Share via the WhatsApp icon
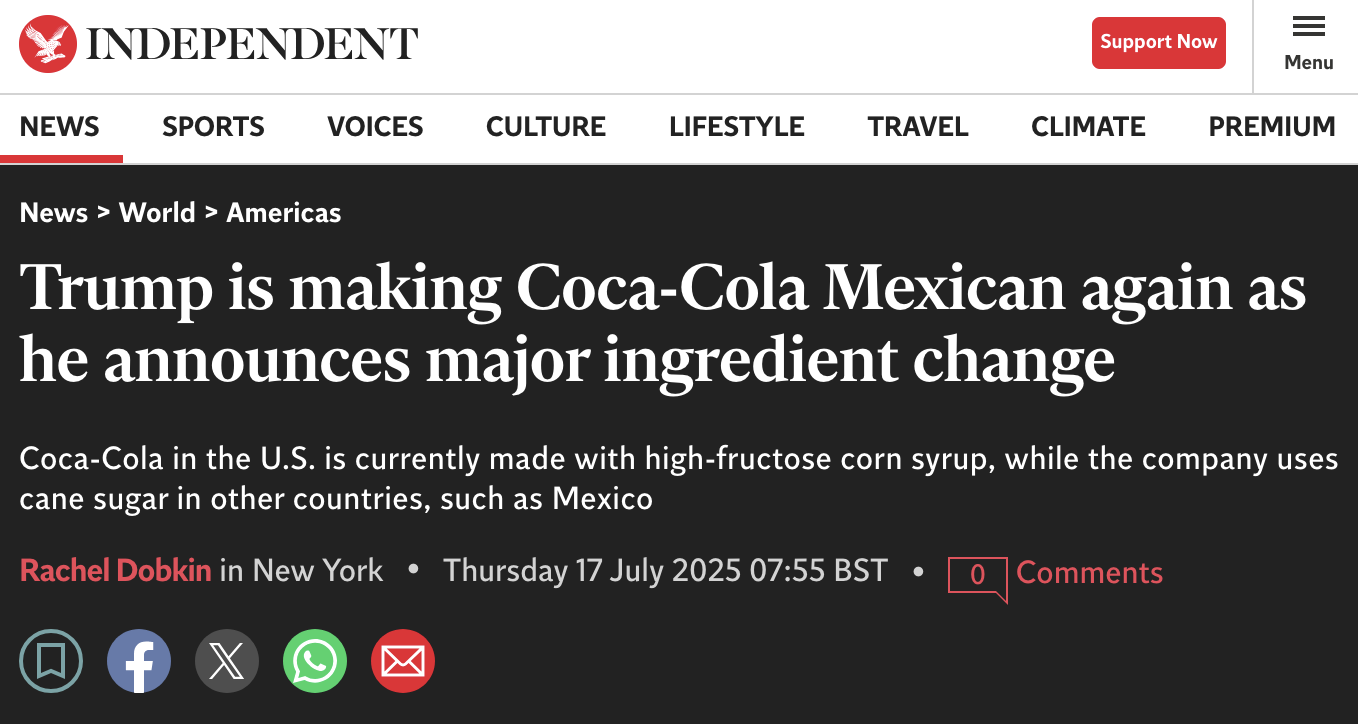Viewport: 1358px width, 724px height. coord(315,661)
